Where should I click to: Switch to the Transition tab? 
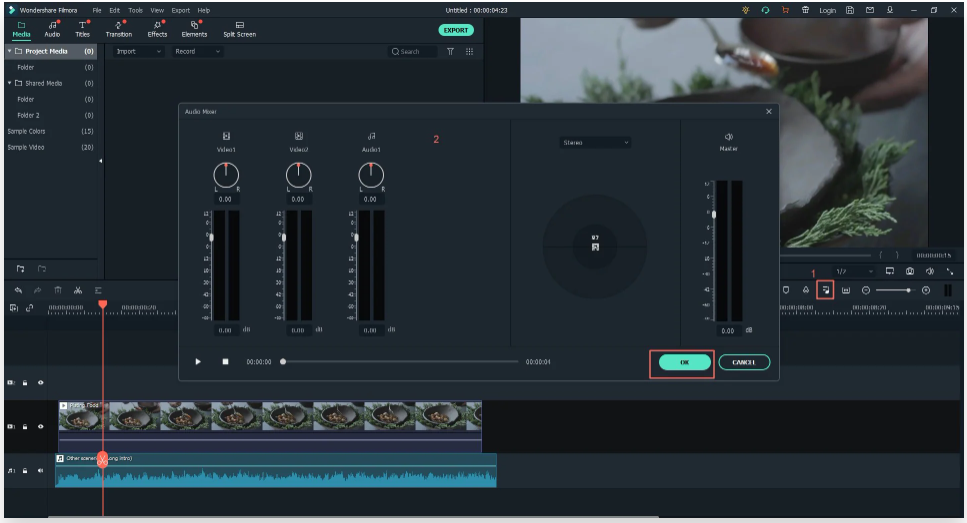point(118,28)
